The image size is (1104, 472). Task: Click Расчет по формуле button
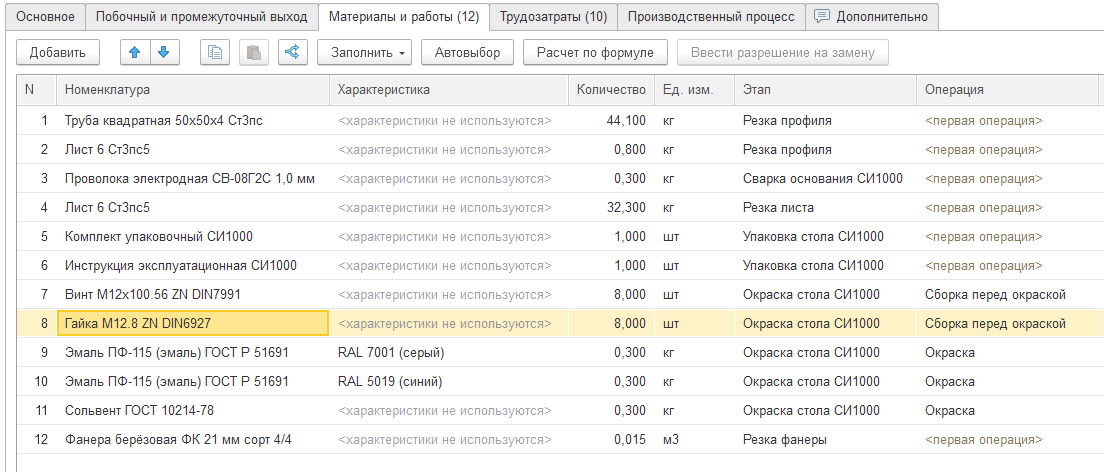[x=595, y=52]
